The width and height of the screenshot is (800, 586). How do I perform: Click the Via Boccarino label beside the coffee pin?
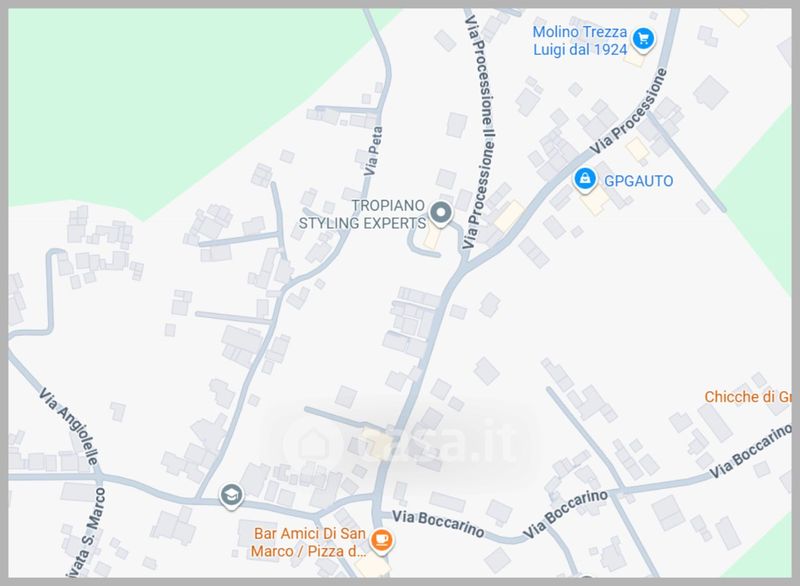tap(439, 524)
